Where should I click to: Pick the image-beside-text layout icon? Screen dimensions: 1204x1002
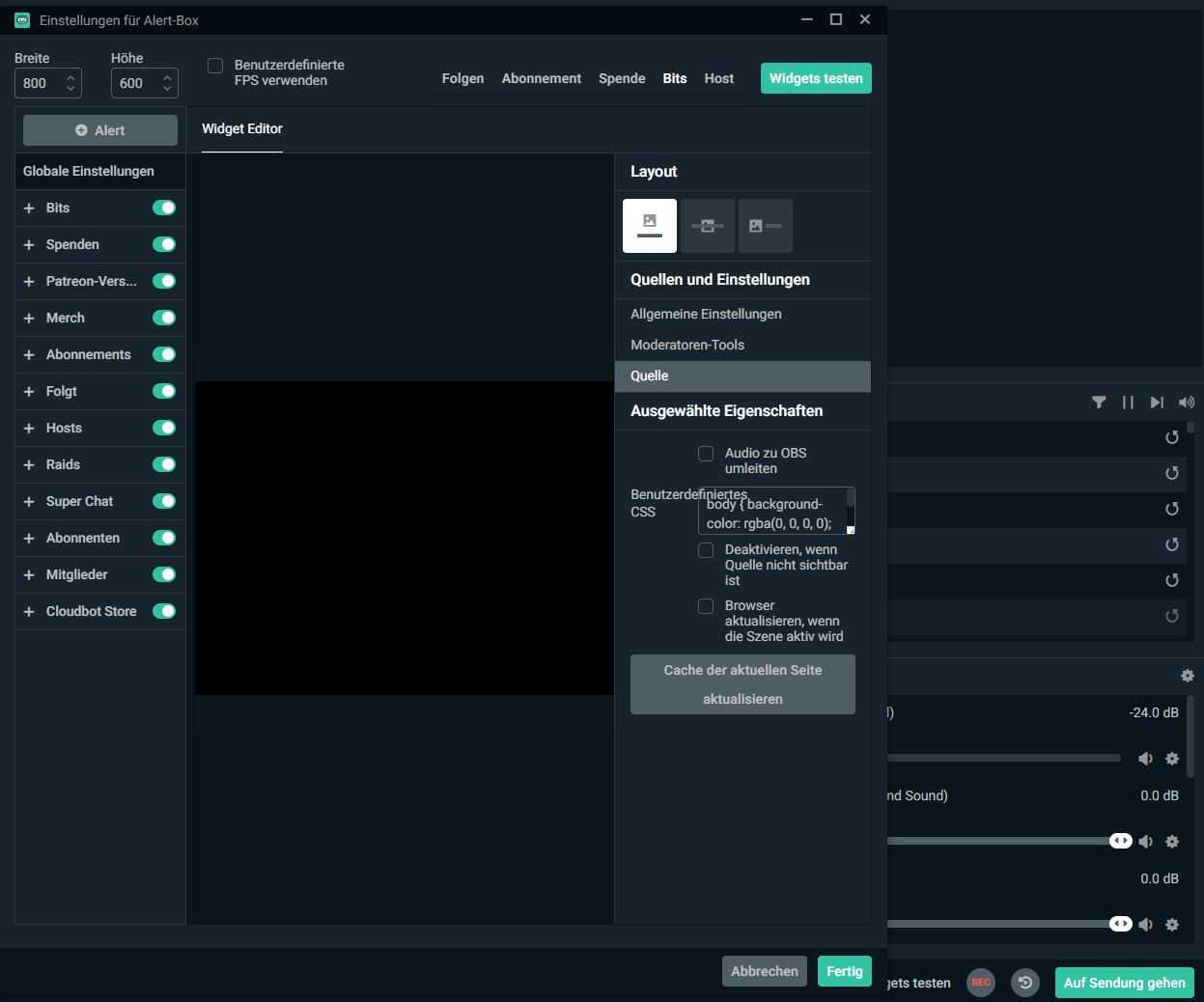765,226
